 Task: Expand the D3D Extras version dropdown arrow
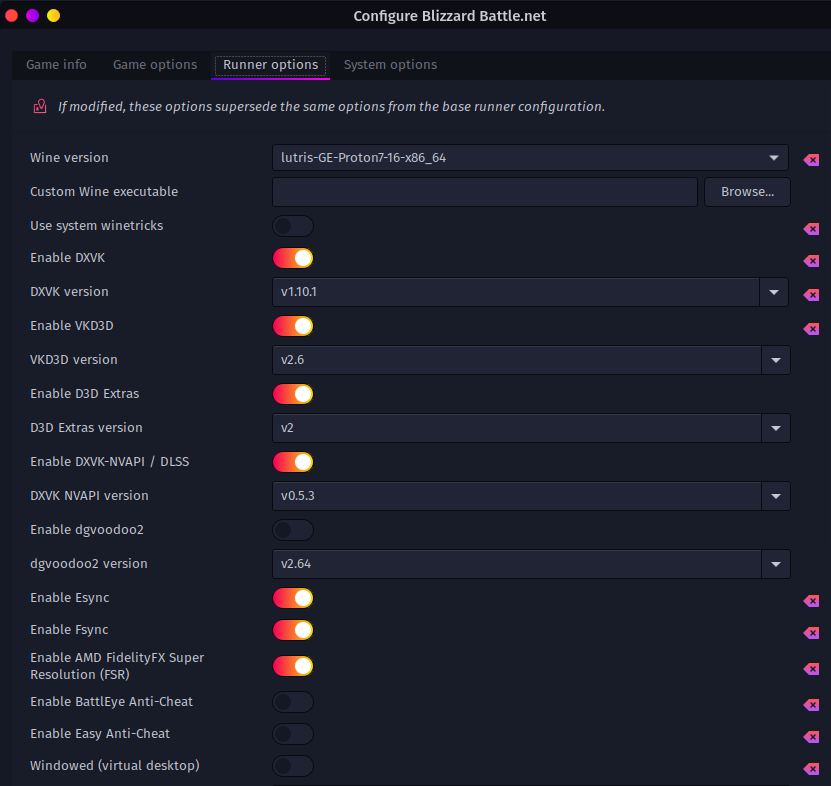(776, 428)
